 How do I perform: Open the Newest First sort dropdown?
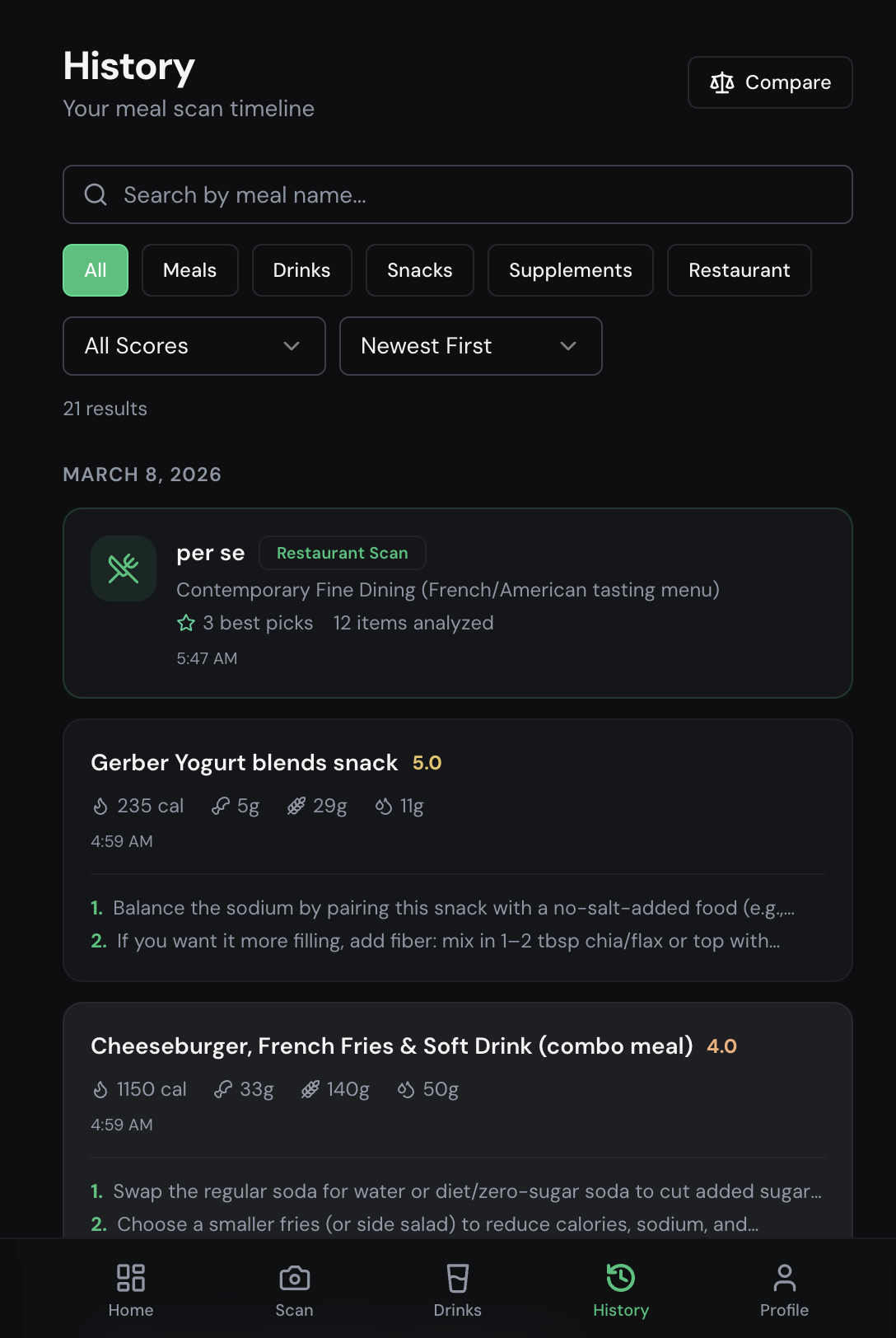pyautogui.click(x=471, y=346)
